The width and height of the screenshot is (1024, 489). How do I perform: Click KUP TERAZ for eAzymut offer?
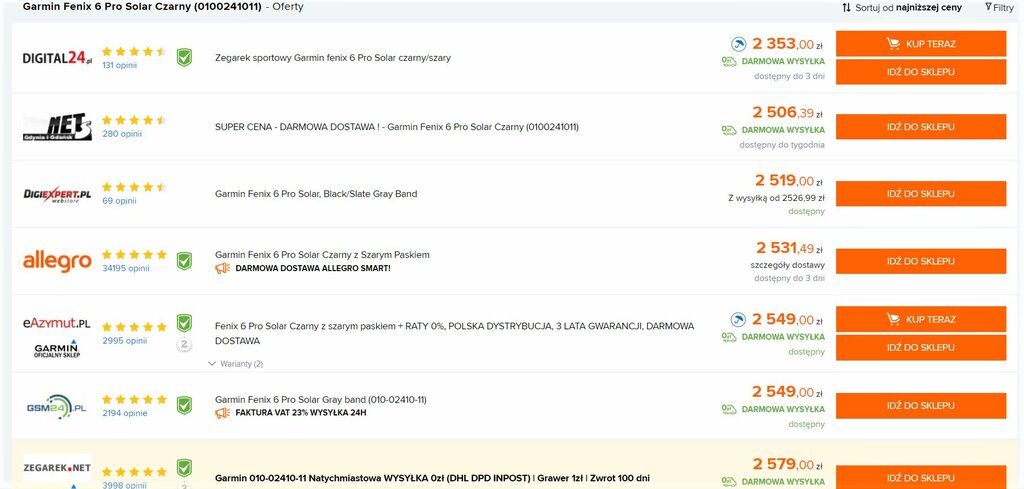coord(921,319)
